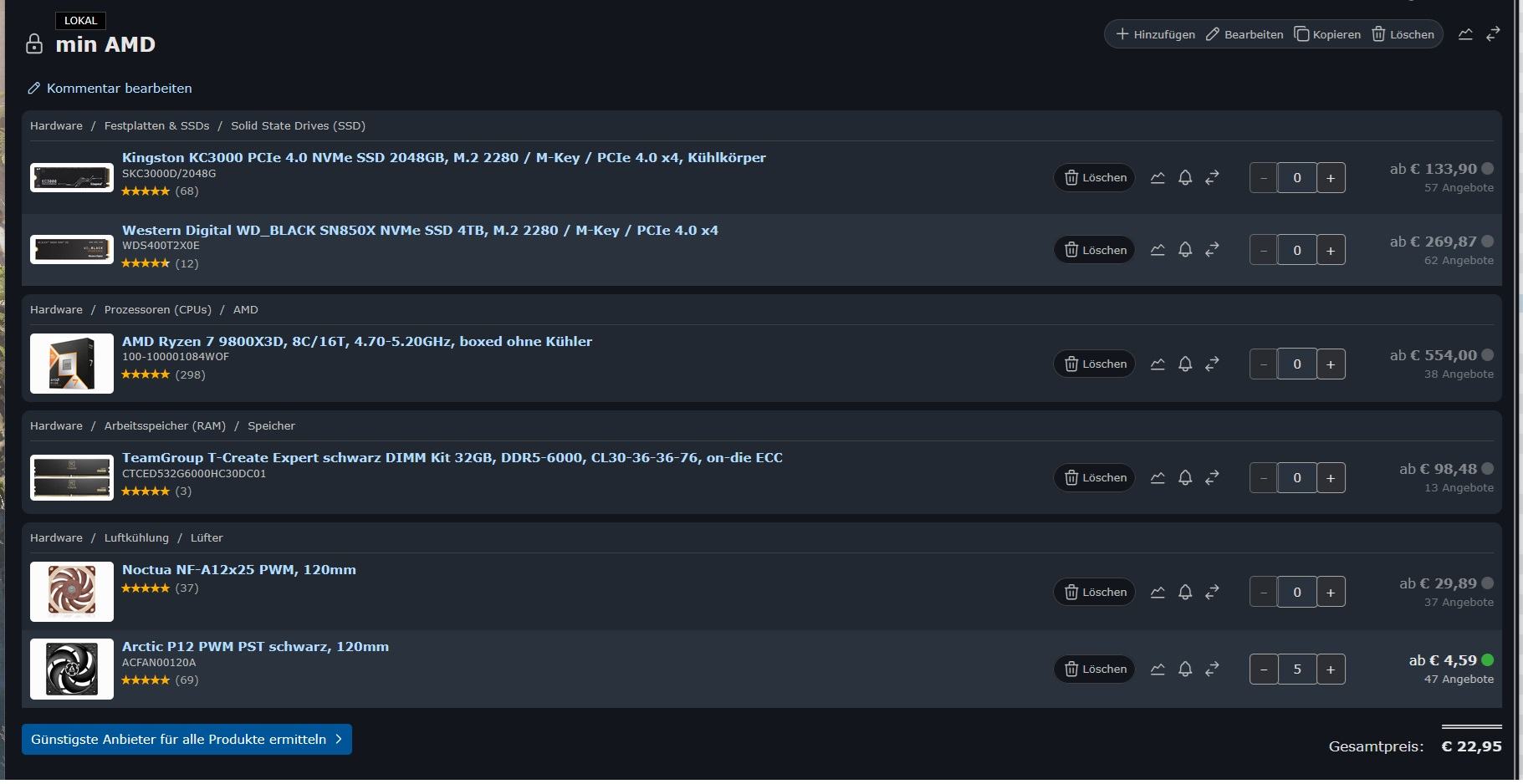Increase quantity of WD_BLACK SN850X
Screen dimensions: 1523x784
[x=1331, y=250]
